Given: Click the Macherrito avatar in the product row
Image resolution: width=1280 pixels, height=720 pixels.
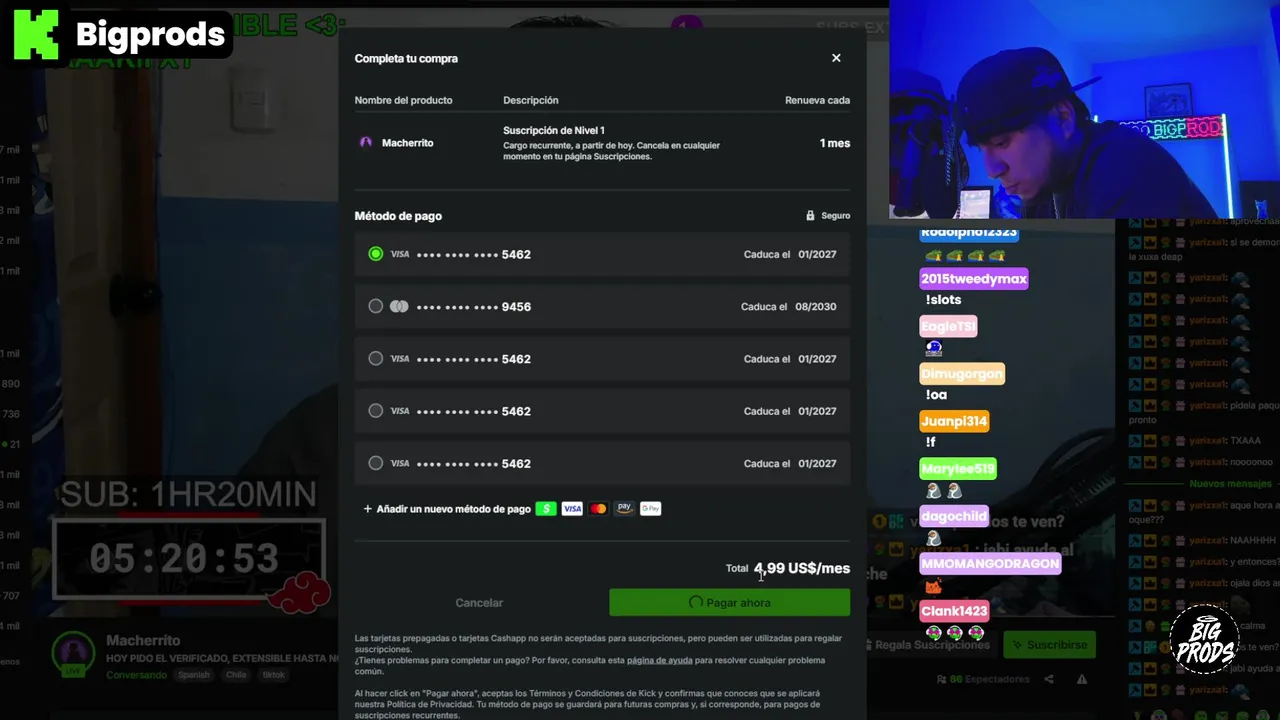Looking at the screenshot, I should [366, 143].
